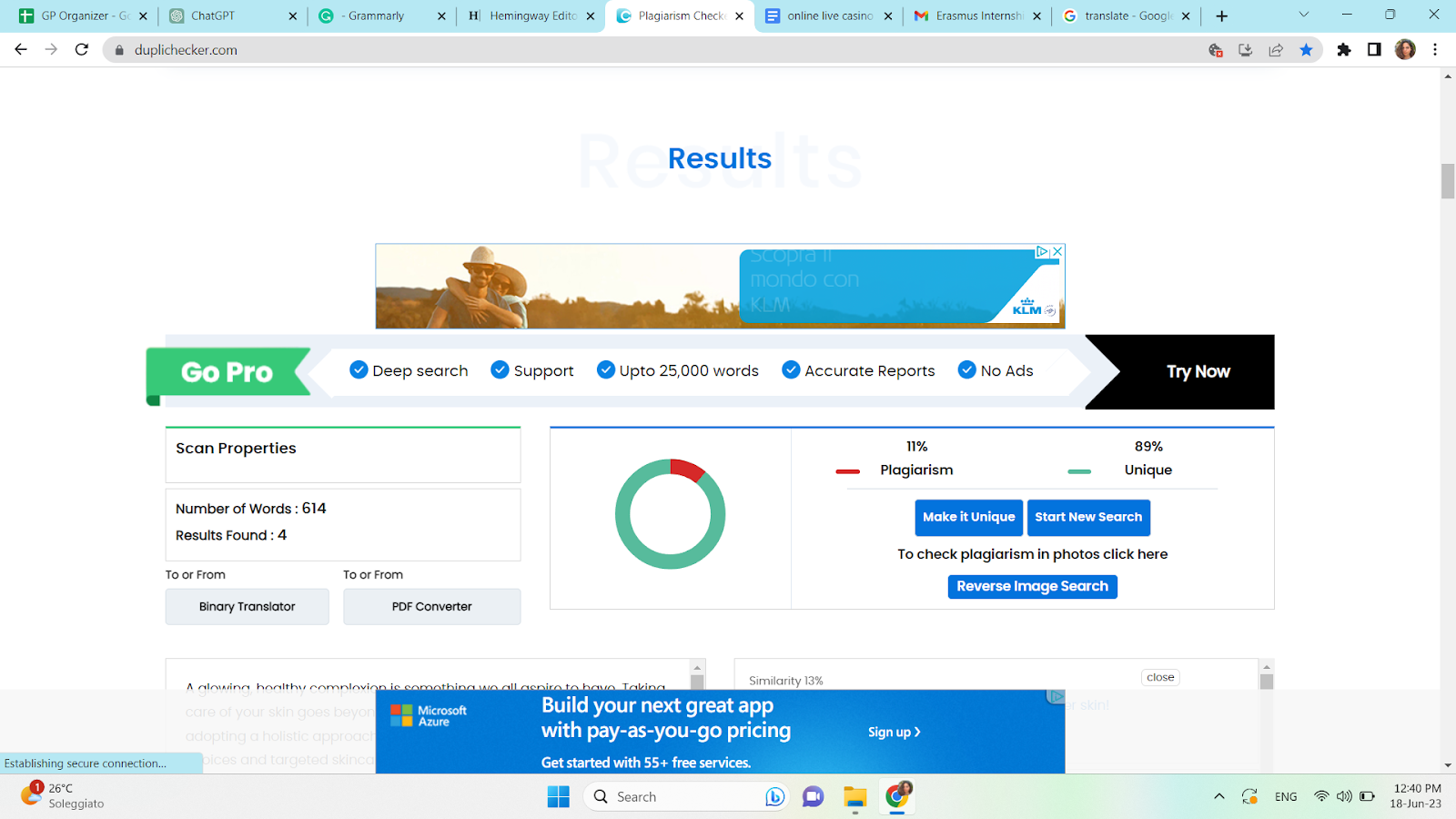Viewport: 1456px width, 819px height.
Task: Click Reverse Image Search button
Action: pyautogui.click(x=1033, y=587)
